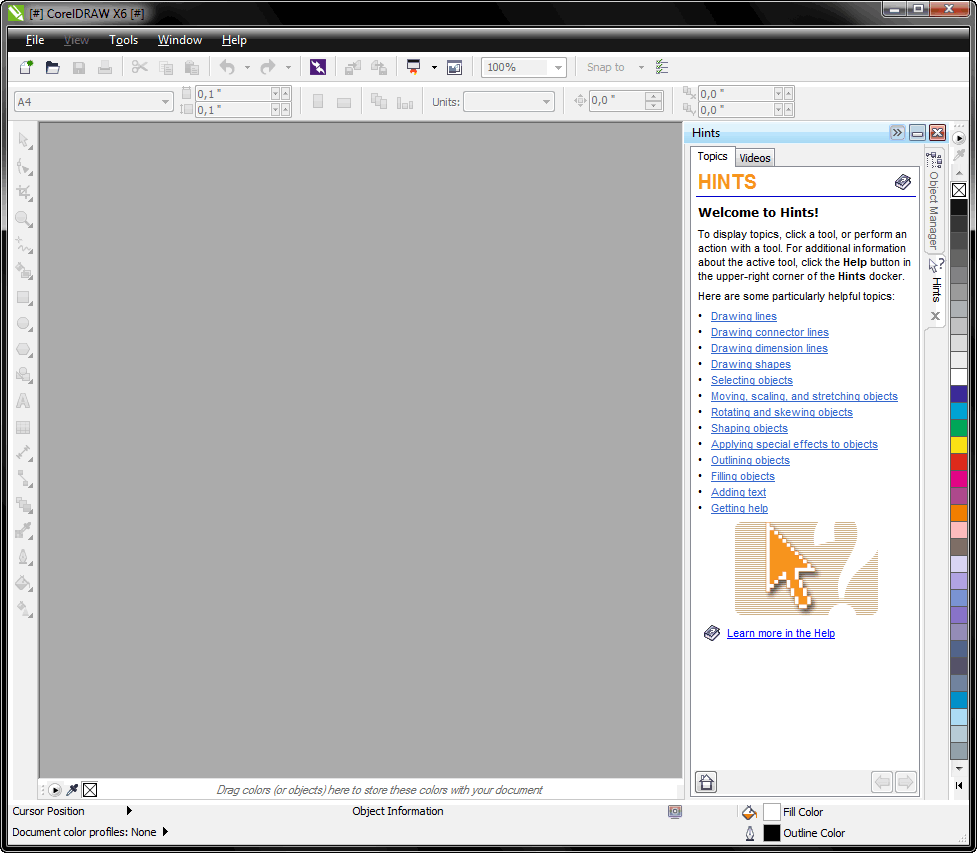Viewport: 977px width, 853px height.
Task: Open the zoom level 100% dropdown
Action: pyautogui.click(x=557, y=67)
